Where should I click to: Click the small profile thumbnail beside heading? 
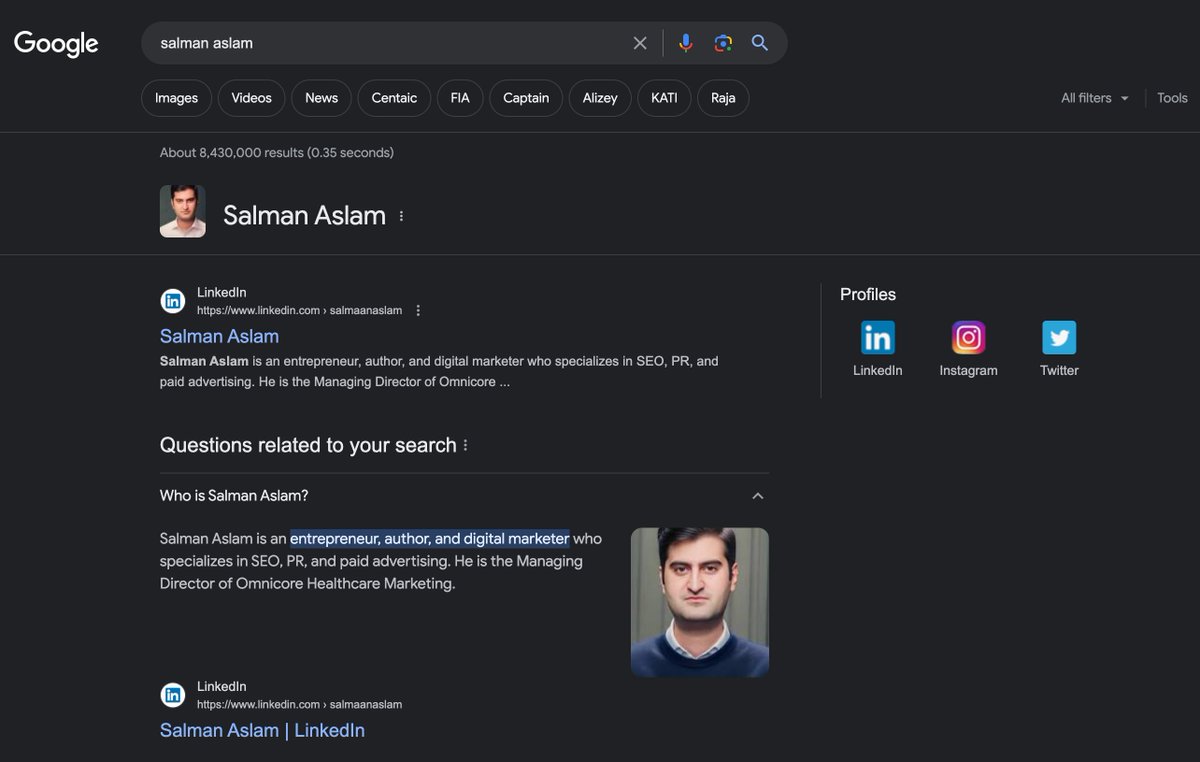tap(183, 211)
